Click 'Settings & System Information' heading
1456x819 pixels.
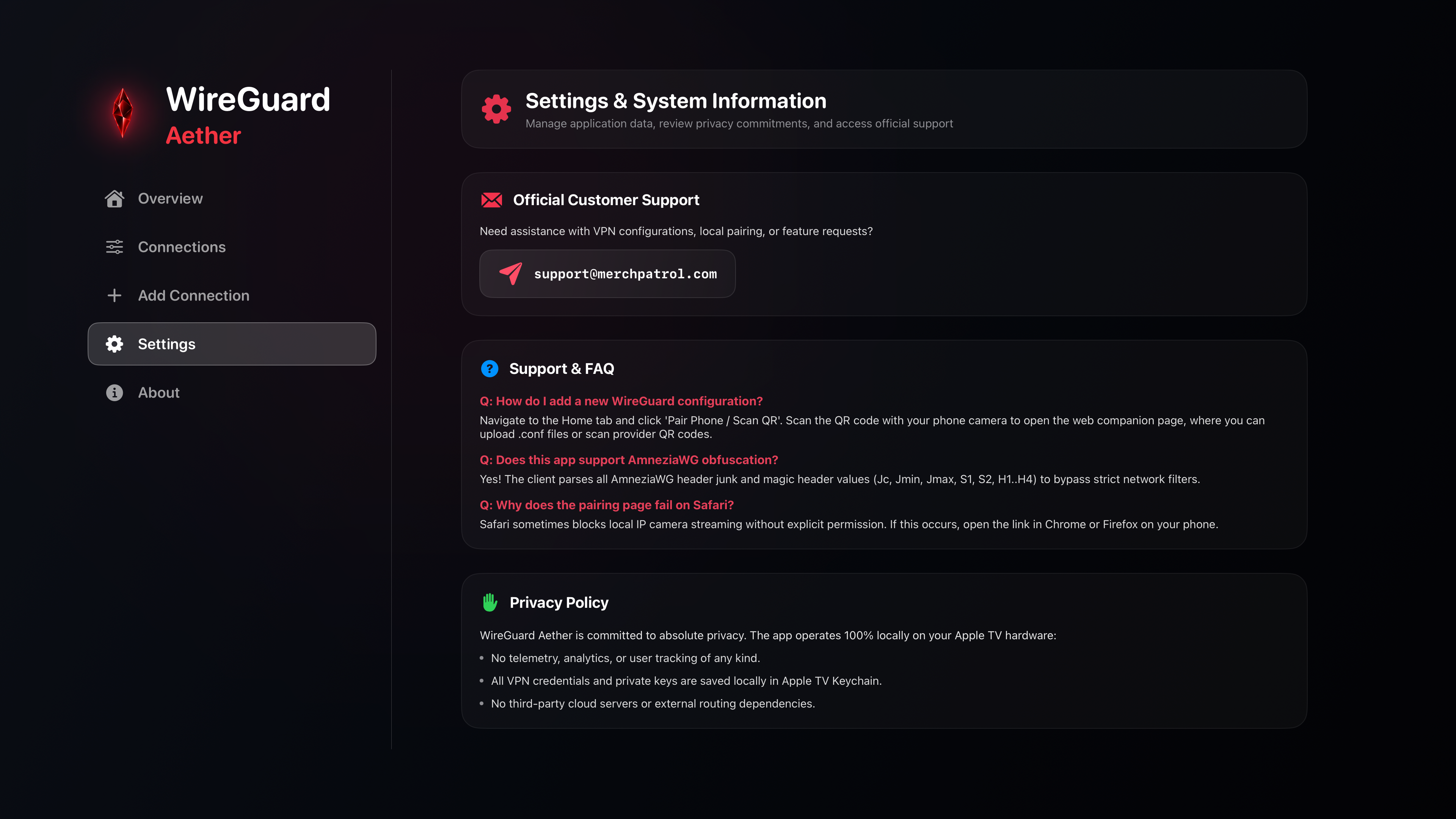[675, 100]
